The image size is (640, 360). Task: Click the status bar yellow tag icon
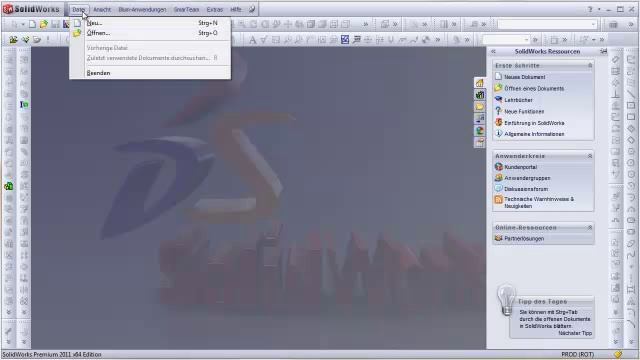[618, 354]
